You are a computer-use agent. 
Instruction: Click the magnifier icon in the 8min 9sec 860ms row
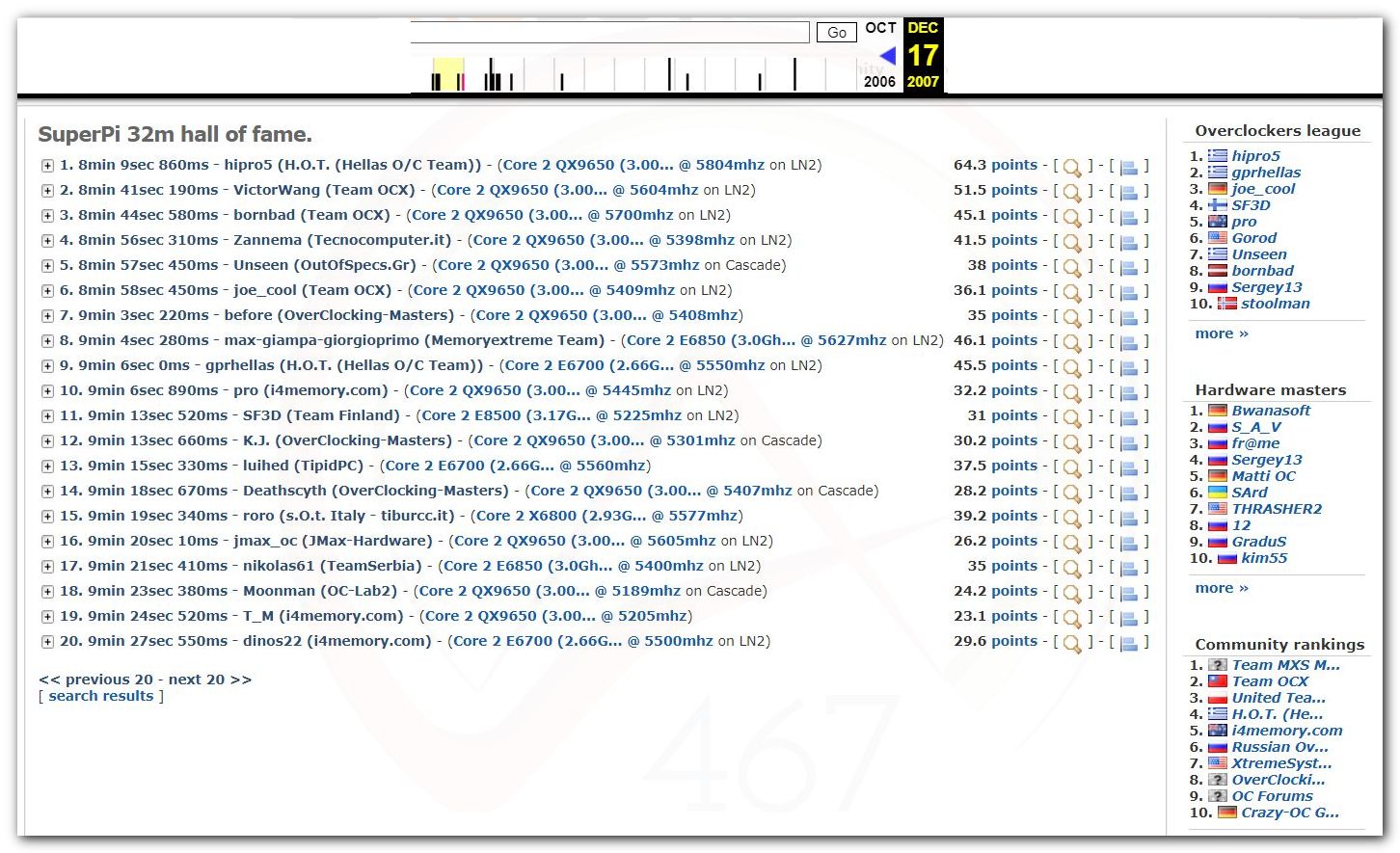coord(1071,167)
